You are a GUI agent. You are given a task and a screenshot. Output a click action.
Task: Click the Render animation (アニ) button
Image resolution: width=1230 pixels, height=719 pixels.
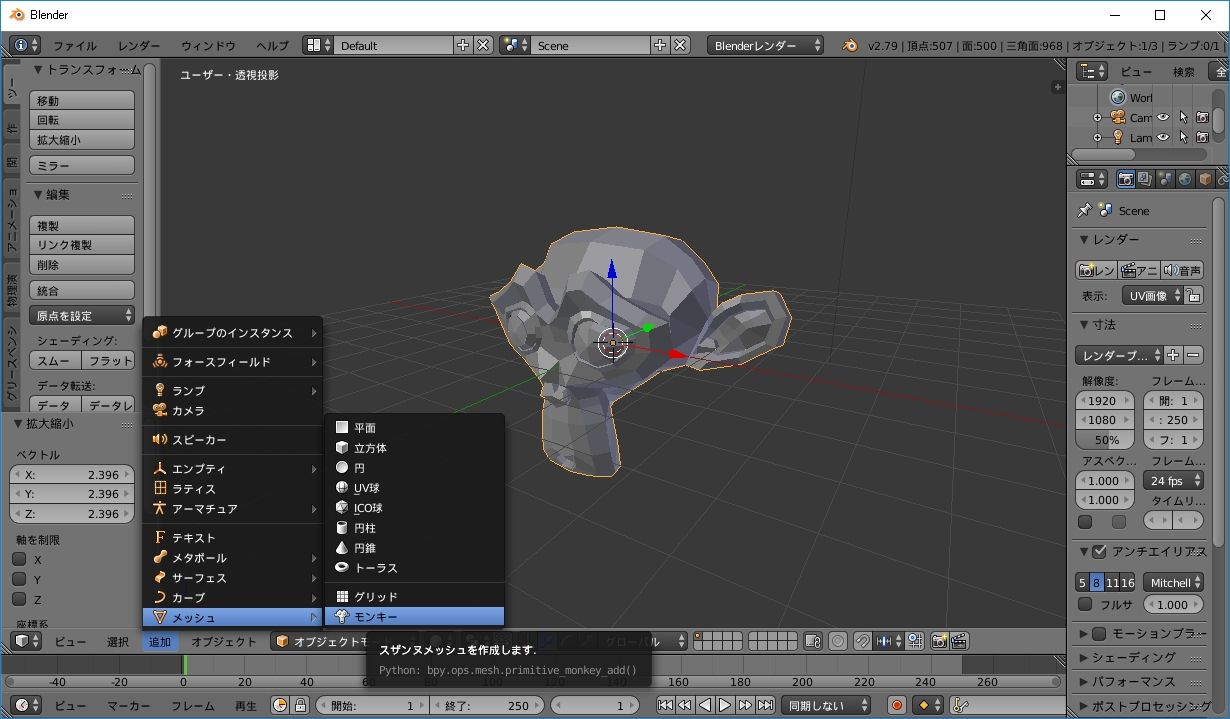coord(1139,271)
